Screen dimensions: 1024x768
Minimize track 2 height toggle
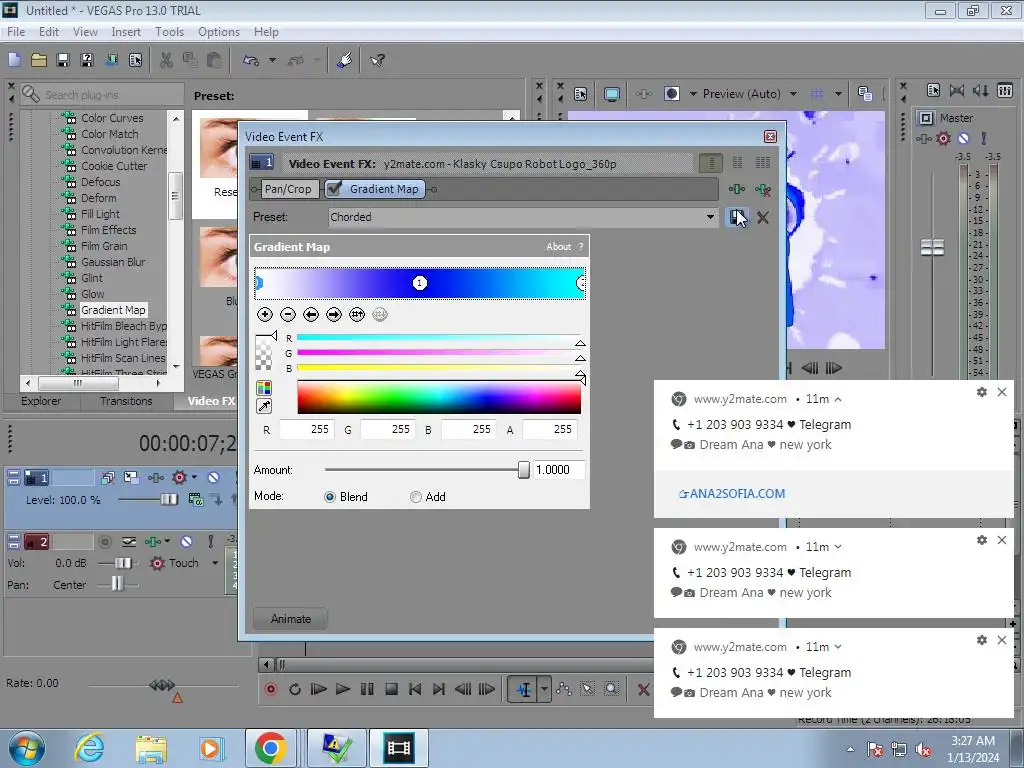pos(13,541)
